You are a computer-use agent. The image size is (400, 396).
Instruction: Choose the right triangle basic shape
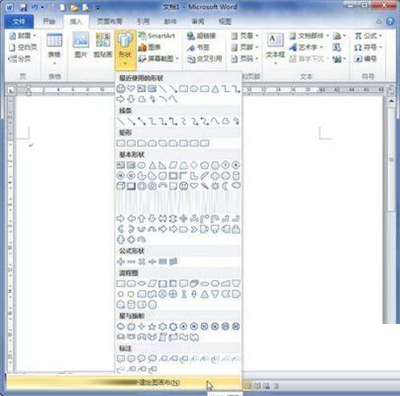click(x=163, y=165)
